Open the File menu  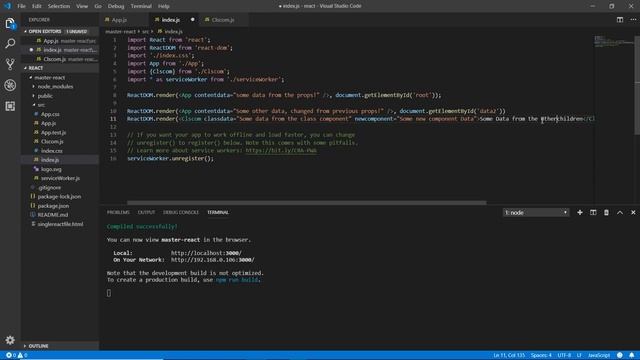click(21, 6)
